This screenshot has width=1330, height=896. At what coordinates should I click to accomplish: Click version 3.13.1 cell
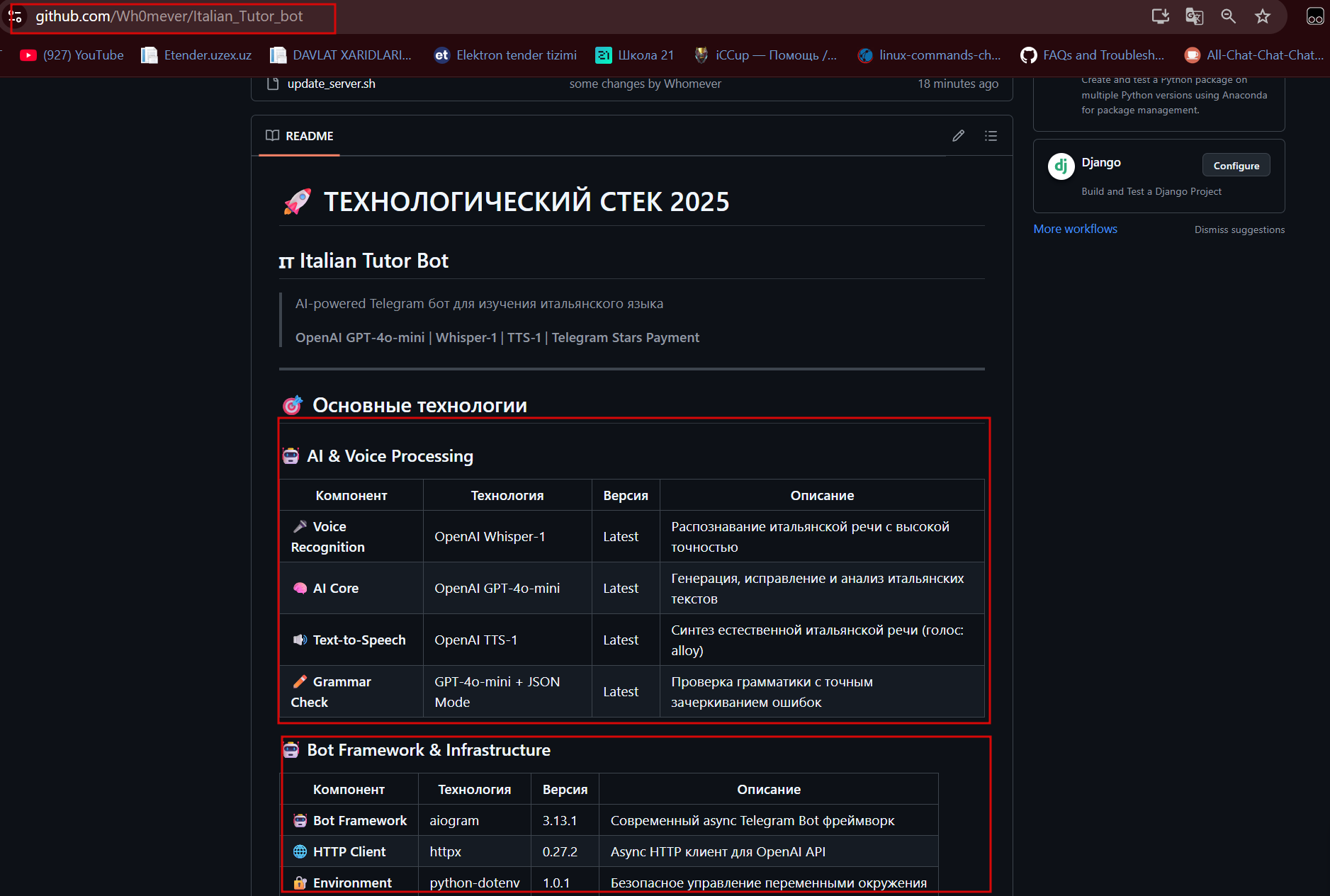tap(565, 820)
